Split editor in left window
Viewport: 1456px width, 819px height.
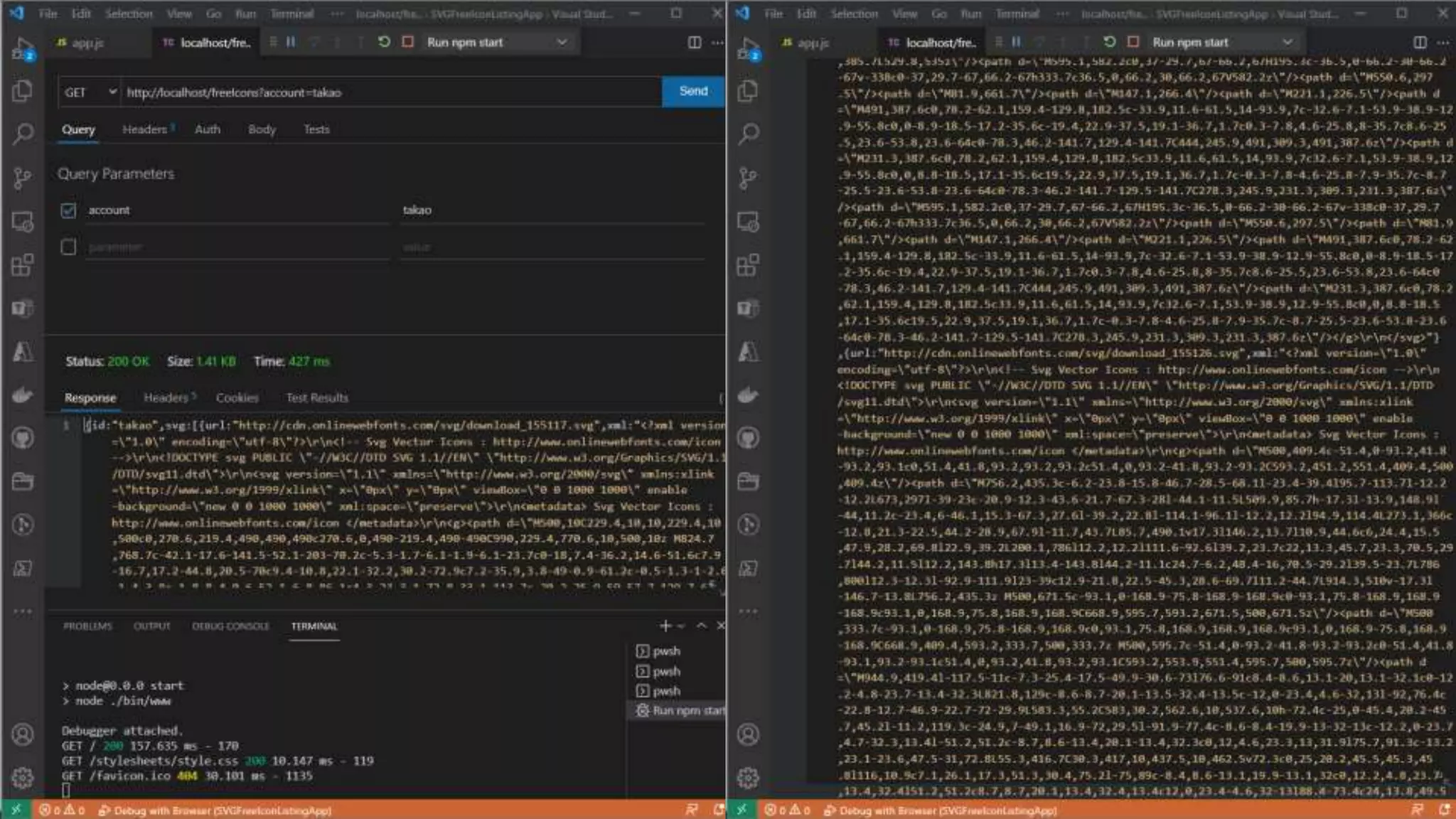coord(695,43)
